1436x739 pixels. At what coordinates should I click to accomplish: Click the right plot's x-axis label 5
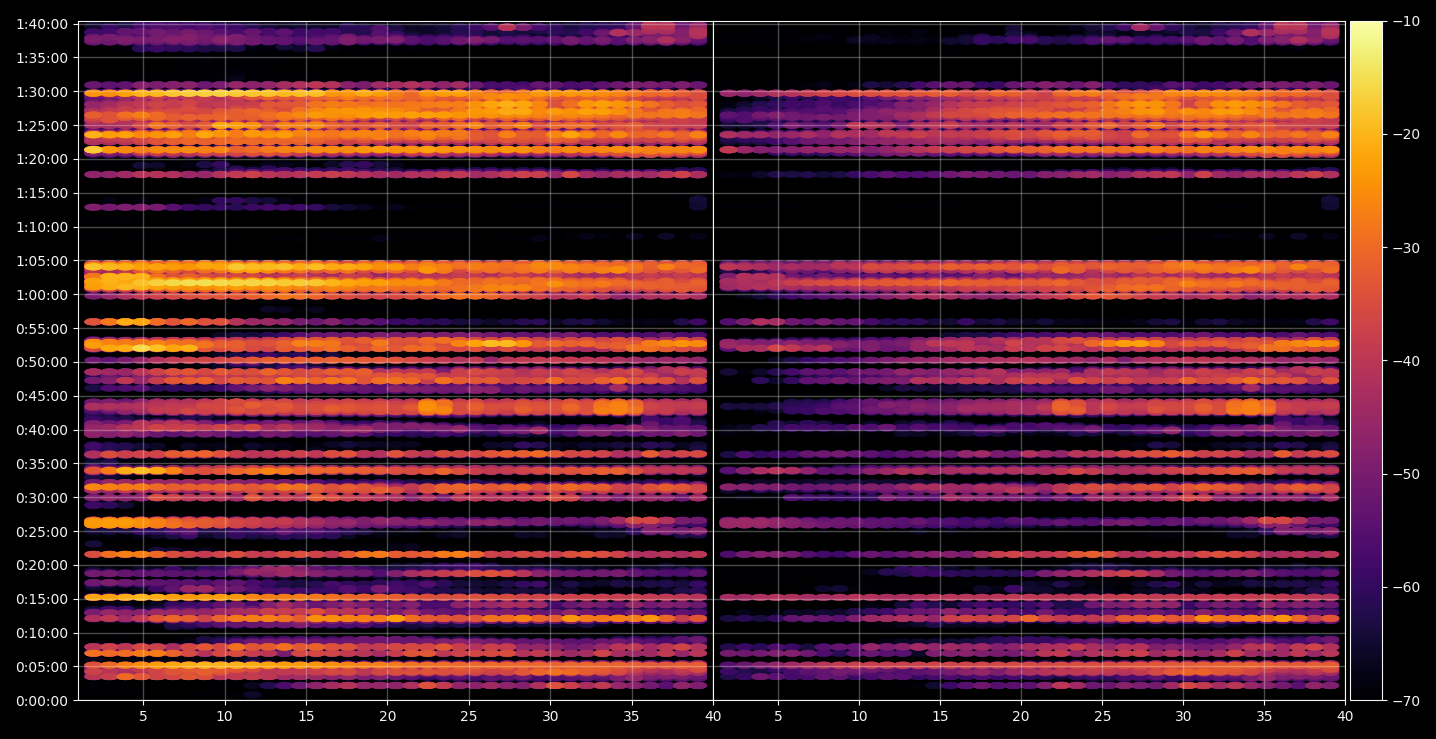tap(777, 716)
